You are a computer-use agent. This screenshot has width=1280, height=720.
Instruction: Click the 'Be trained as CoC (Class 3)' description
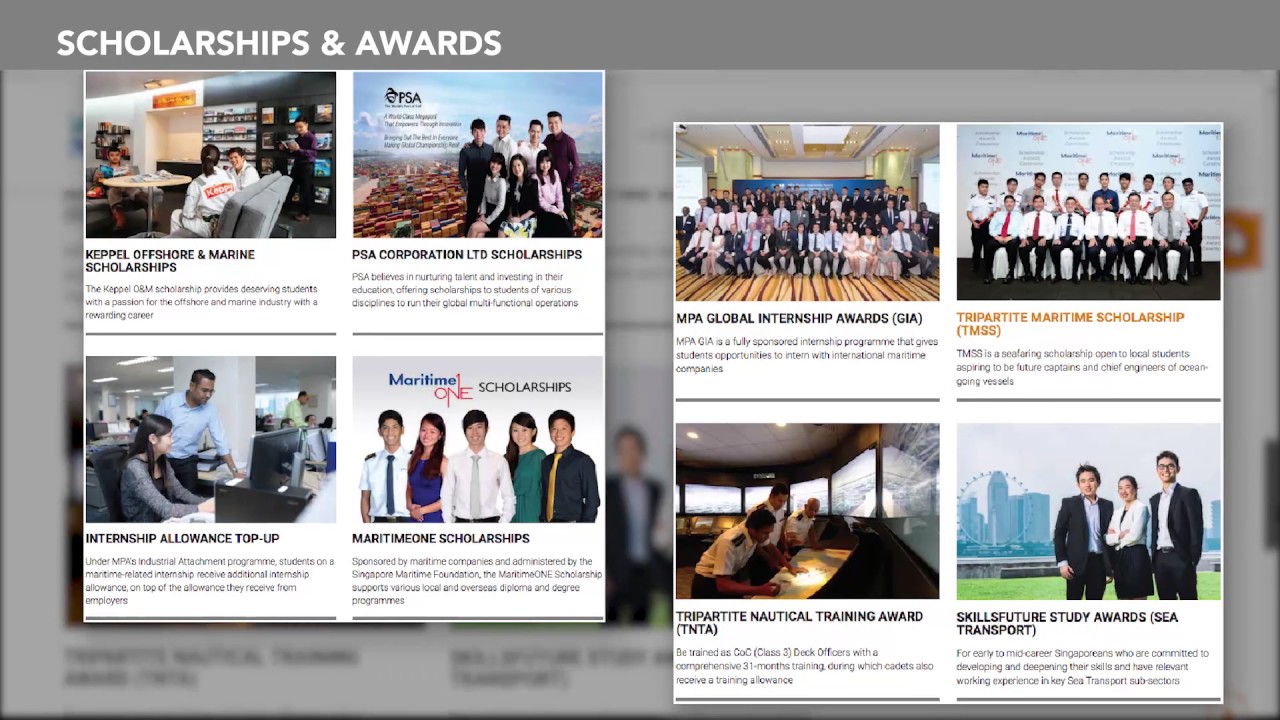click(x=804, y=666)
